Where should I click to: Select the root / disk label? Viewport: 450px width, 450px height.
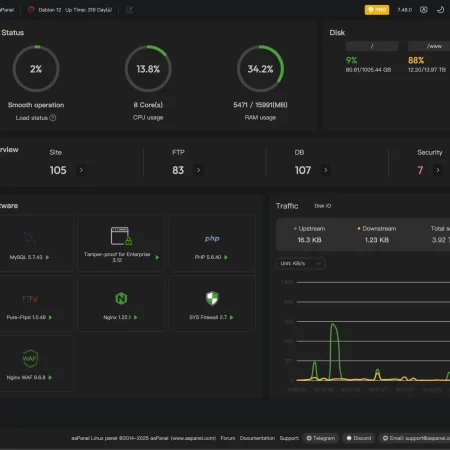pyautogui.click(x=372, y=46)
